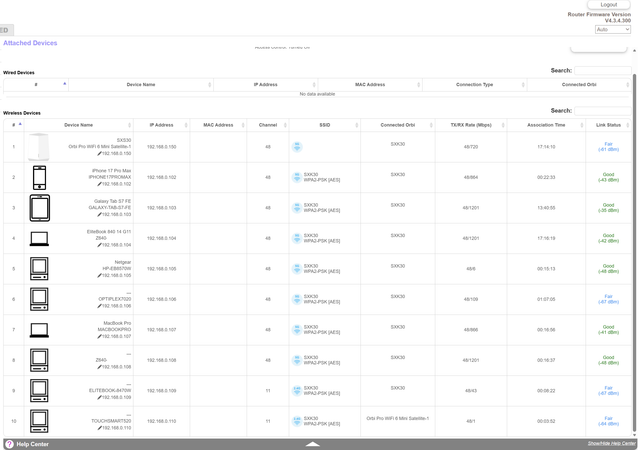Click the HP-EB8570W computer icon
The image size is (640, 450).
(39, 269)
